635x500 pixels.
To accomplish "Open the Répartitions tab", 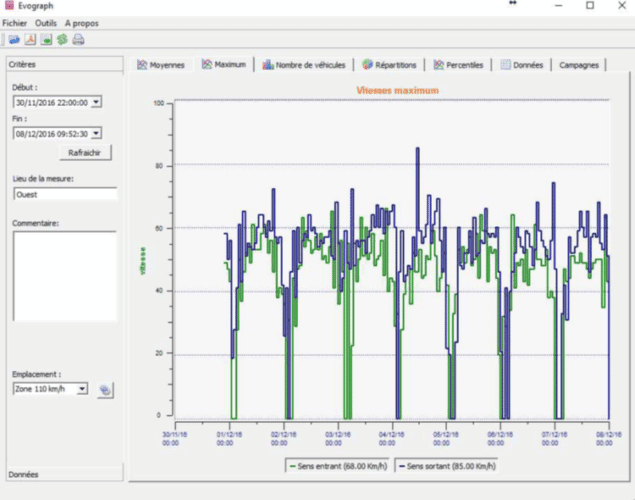I will (390, 65).
